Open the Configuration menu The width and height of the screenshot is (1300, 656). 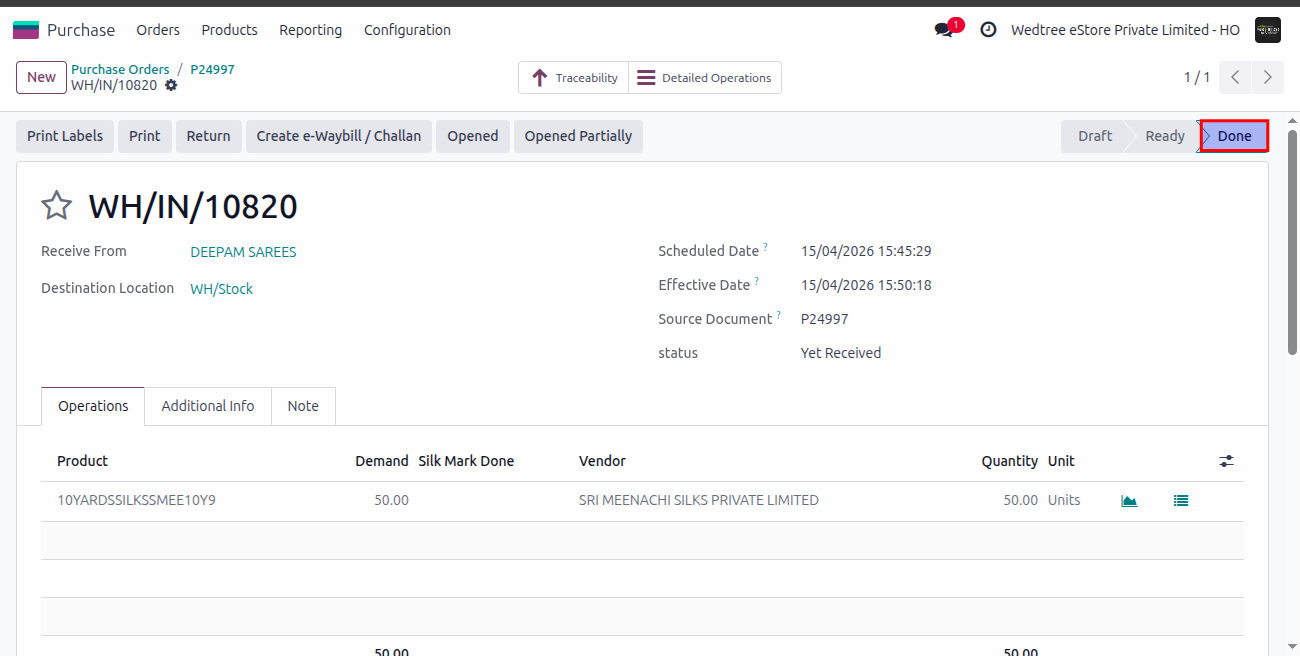(407, 30)
